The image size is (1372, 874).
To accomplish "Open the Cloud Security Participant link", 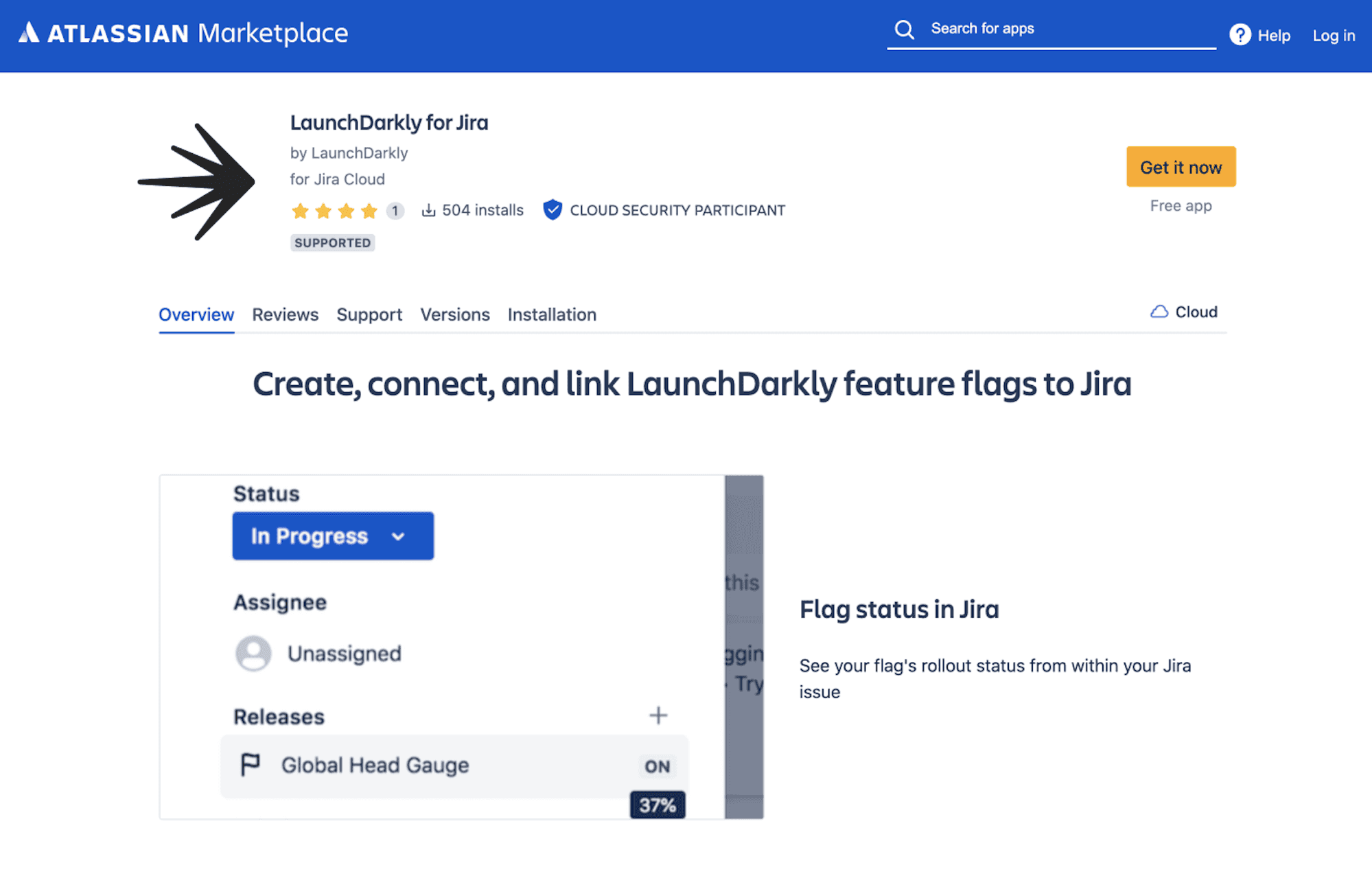I will tap(677, 210).
